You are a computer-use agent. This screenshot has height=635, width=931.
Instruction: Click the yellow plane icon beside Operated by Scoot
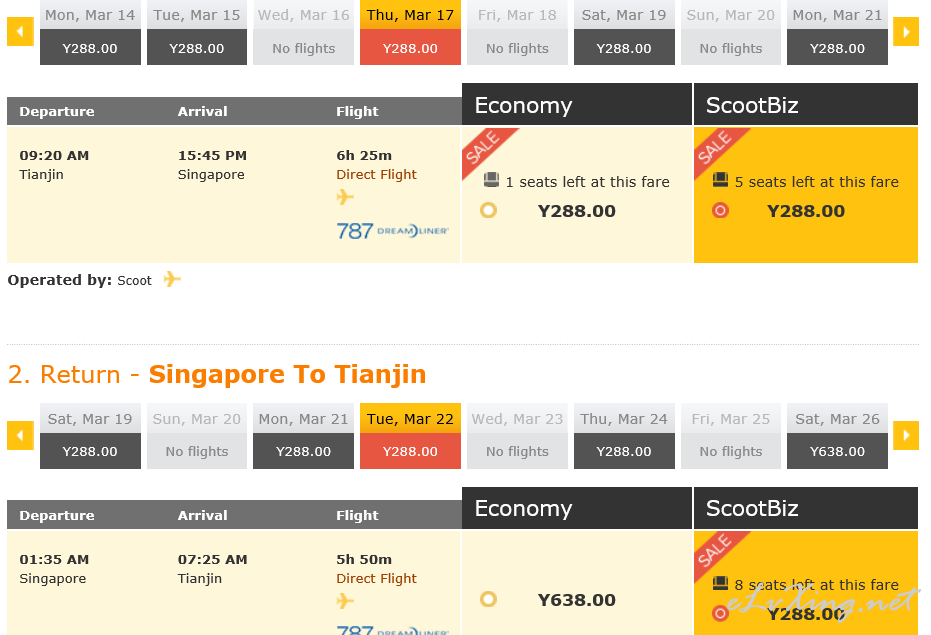[172, 279]
